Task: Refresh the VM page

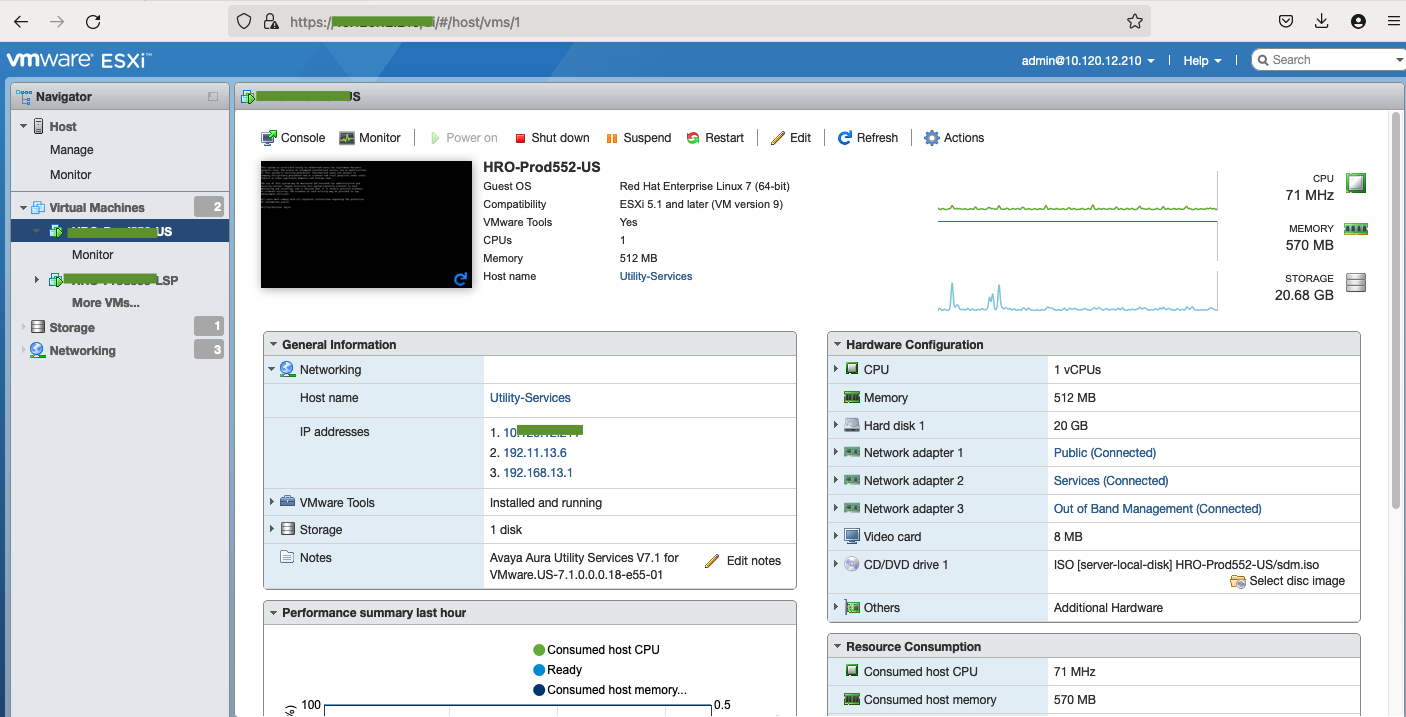Action: [x=867, y=138]
